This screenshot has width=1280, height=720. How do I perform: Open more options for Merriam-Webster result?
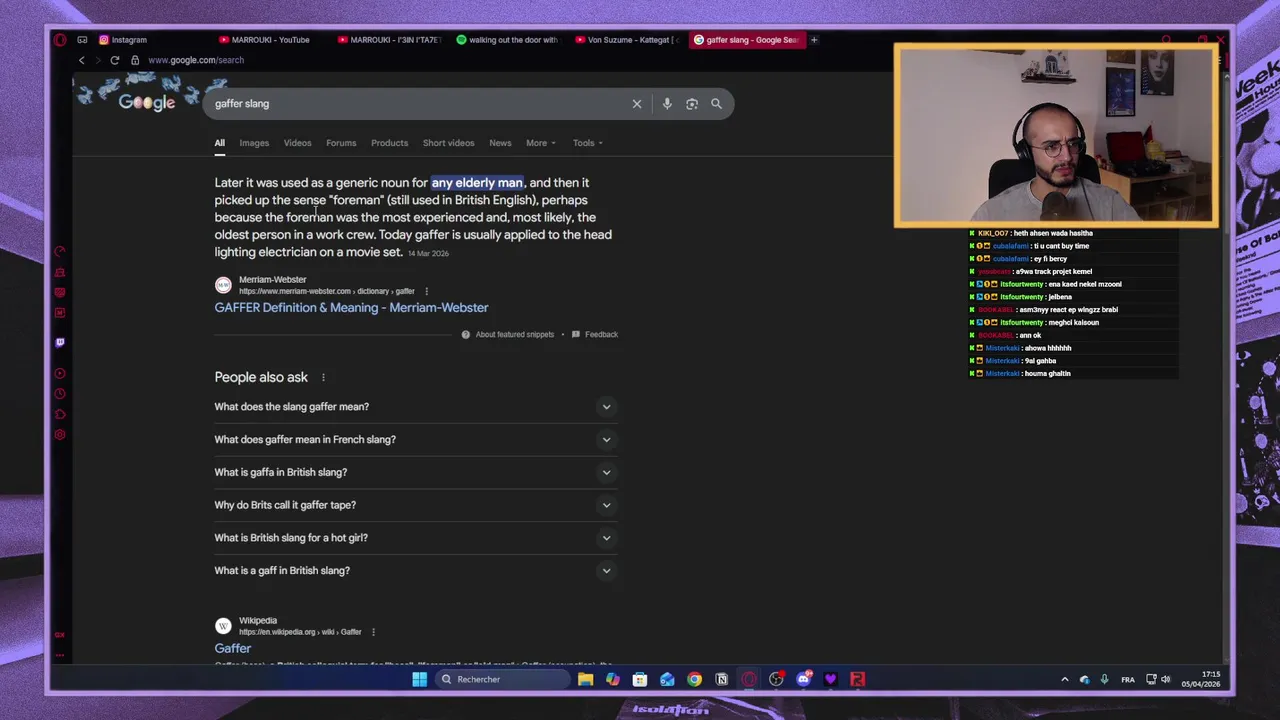pyautogui.click(x=426, y=292)
